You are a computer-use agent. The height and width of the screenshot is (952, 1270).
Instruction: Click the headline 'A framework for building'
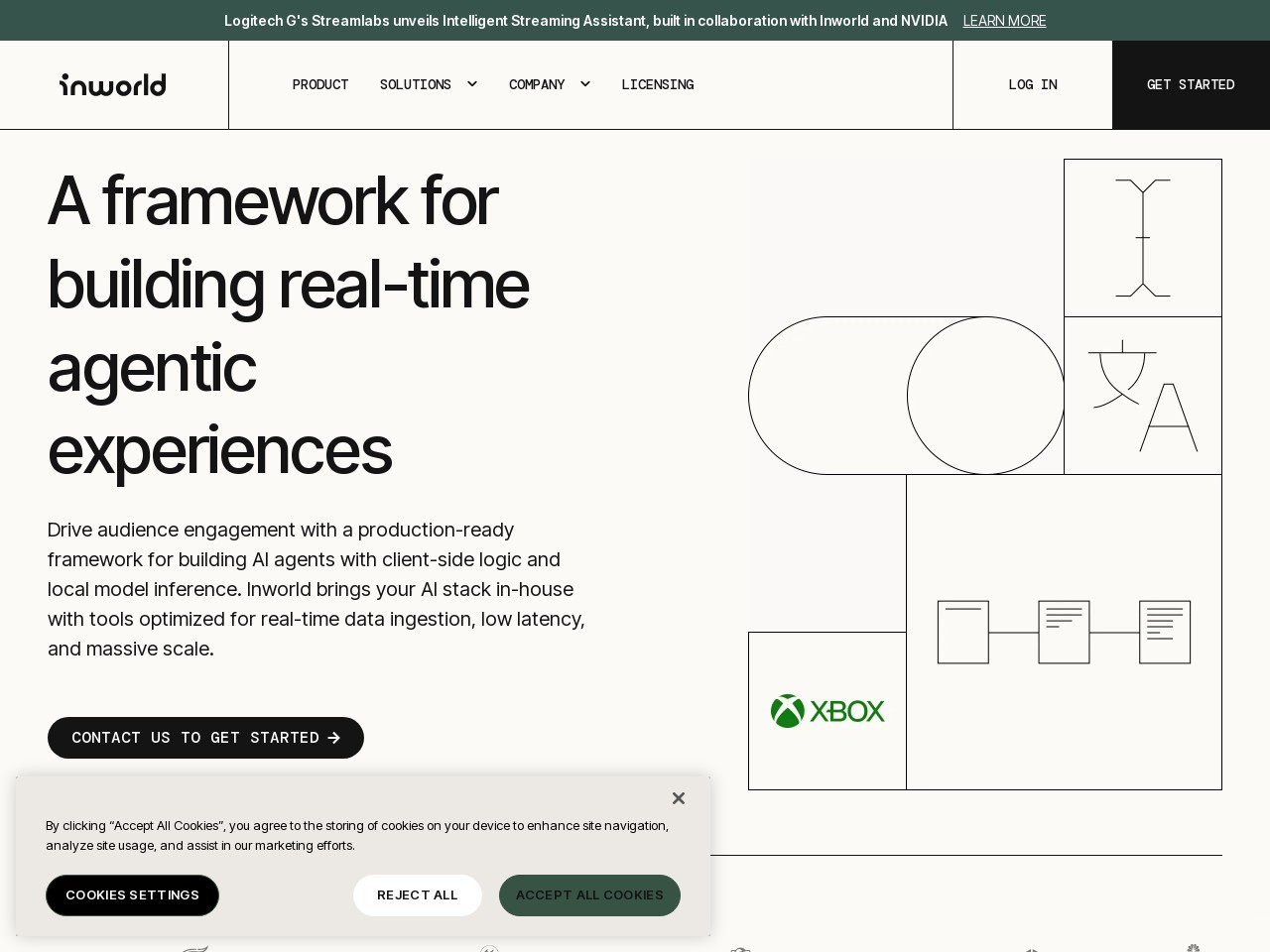point(289,325)
